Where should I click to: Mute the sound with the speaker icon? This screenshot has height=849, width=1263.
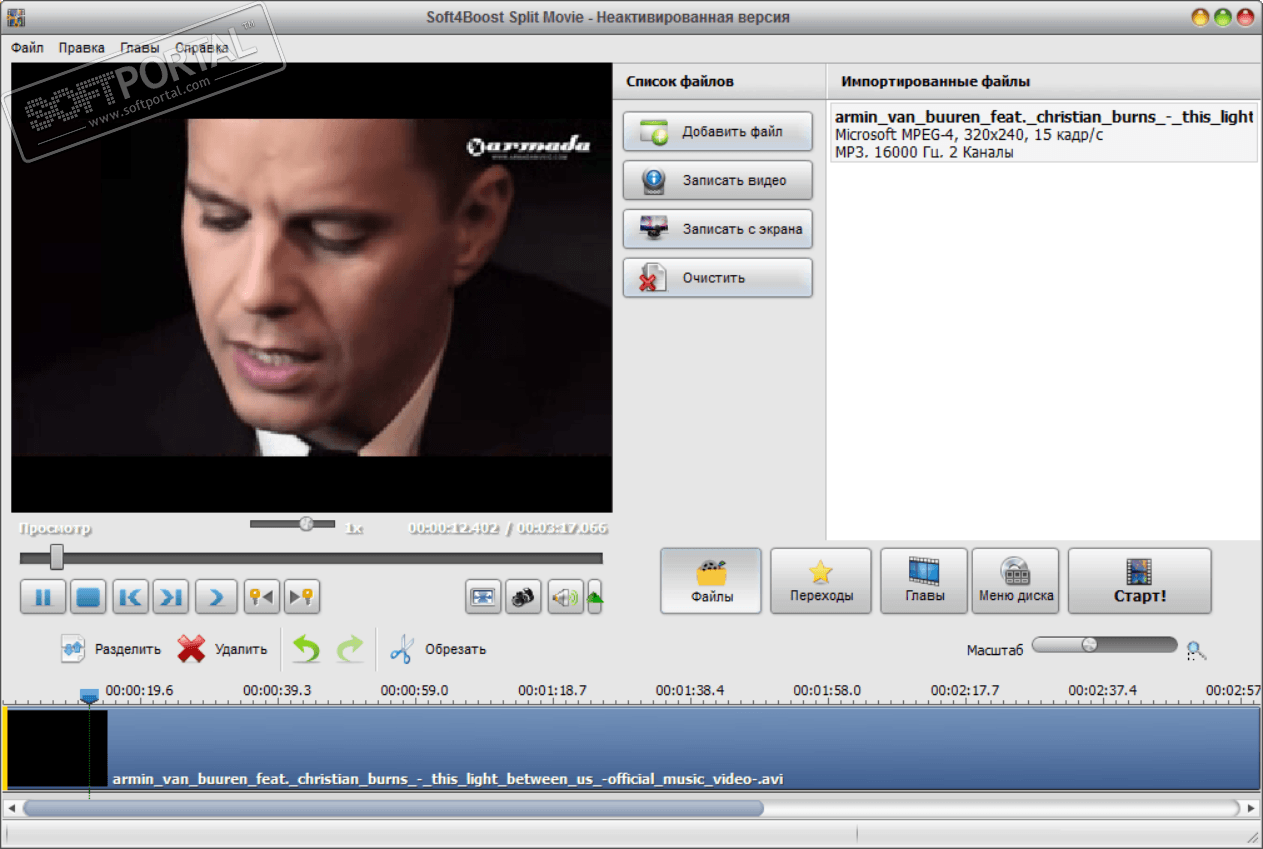click(564, 597)
